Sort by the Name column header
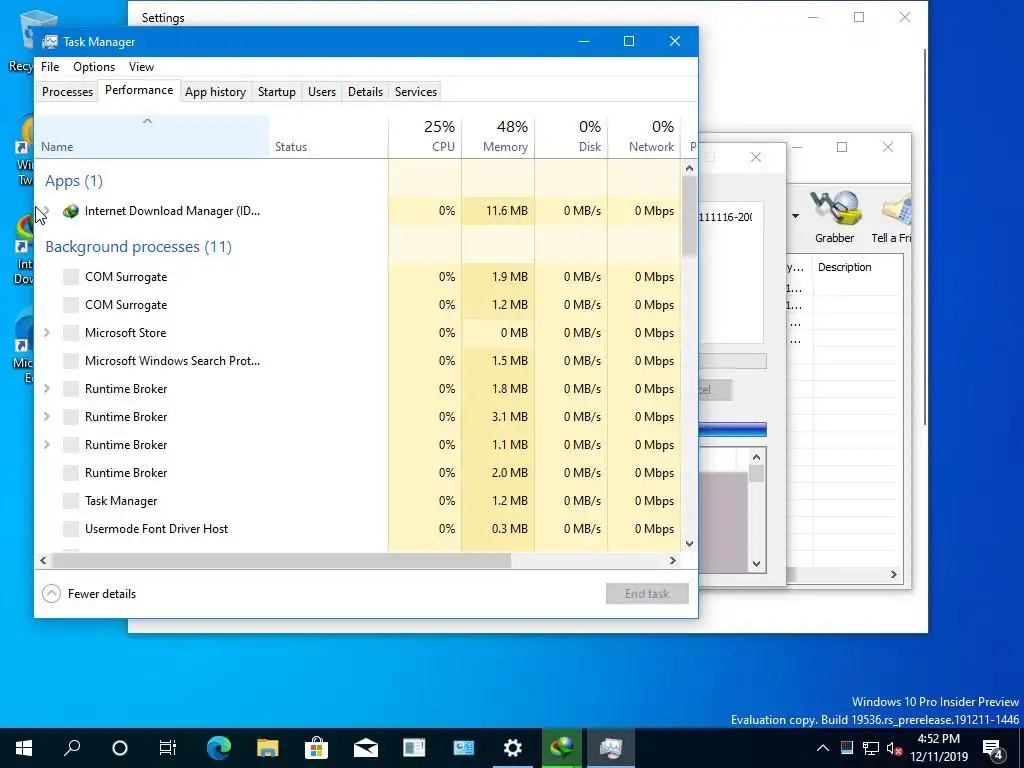 pos(152,137)
